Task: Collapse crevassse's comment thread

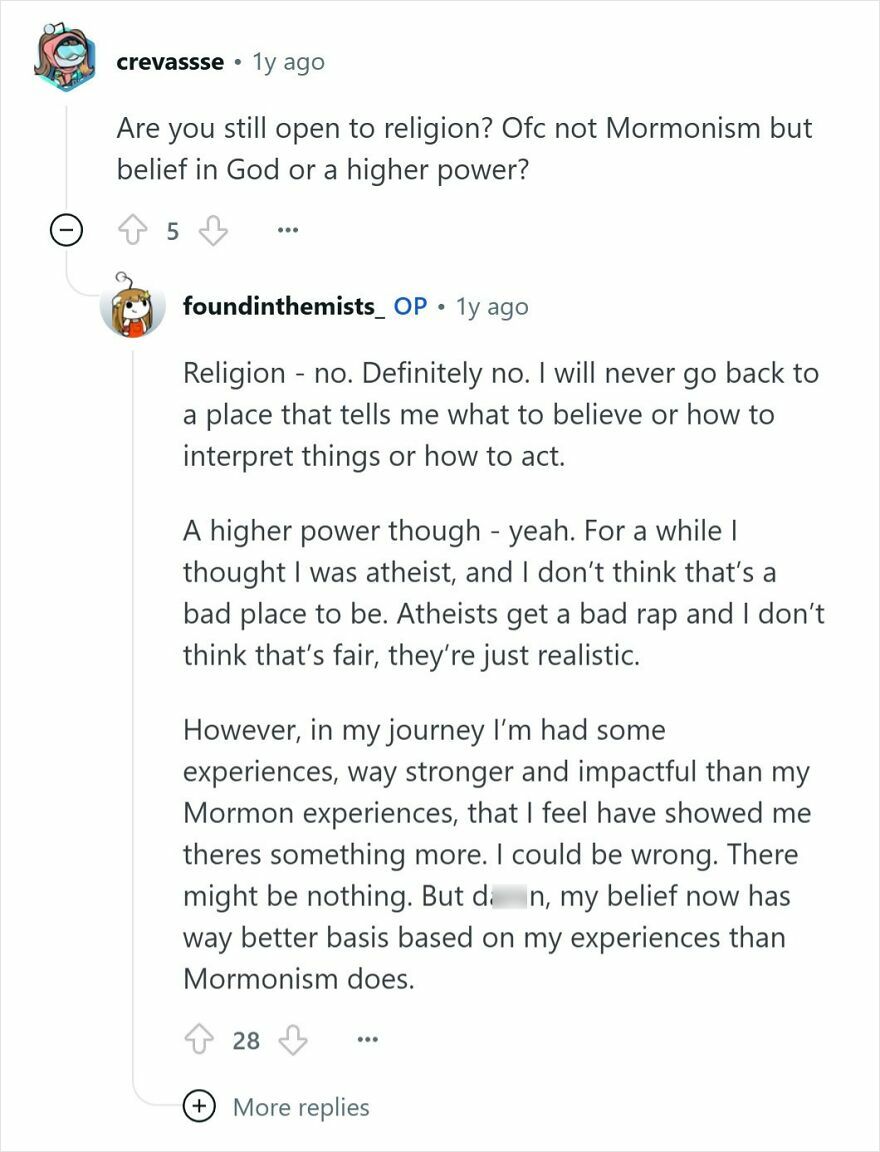Action: click(65, 229)
